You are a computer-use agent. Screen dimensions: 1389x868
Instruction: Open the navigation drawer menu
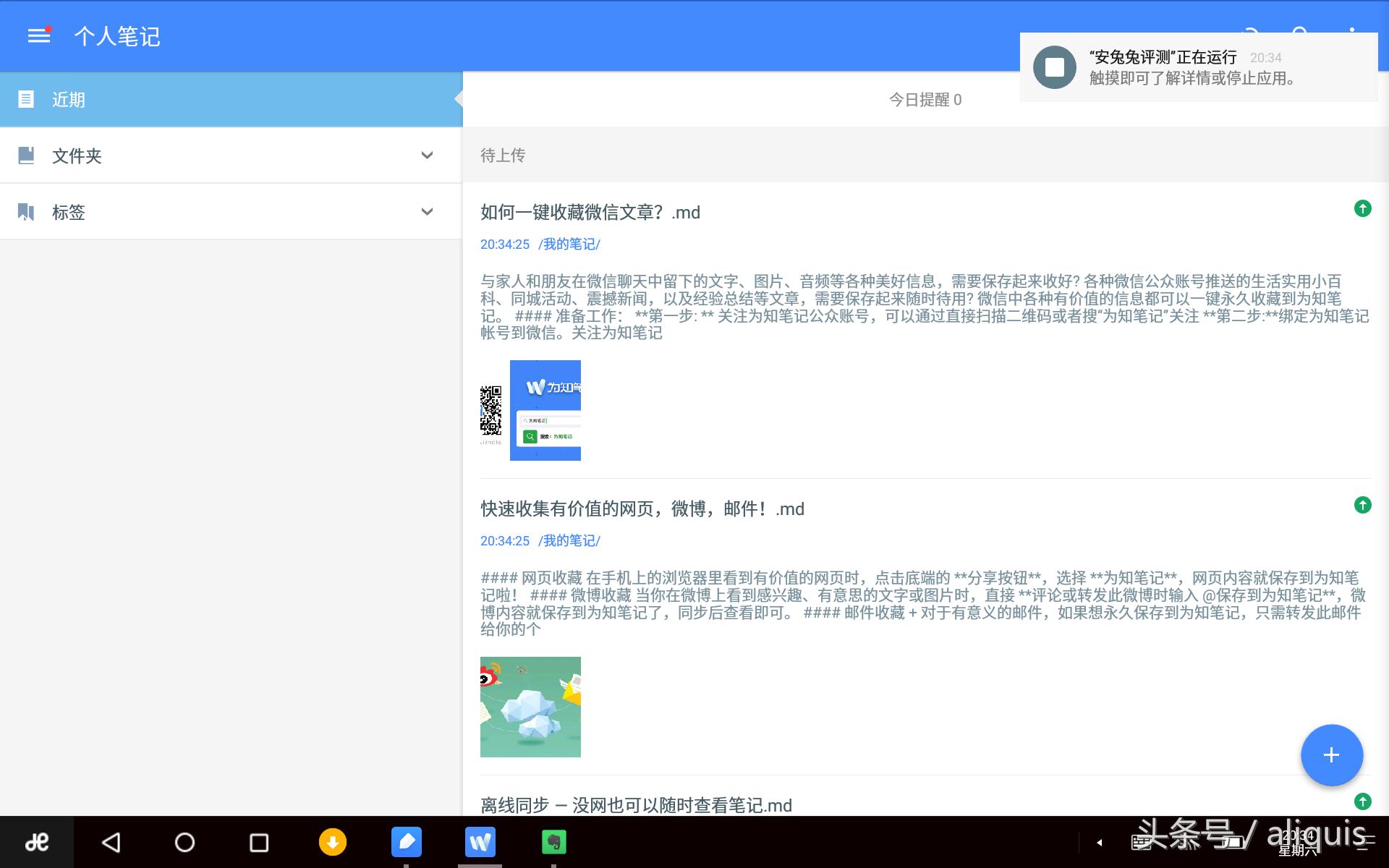point(38,36)
